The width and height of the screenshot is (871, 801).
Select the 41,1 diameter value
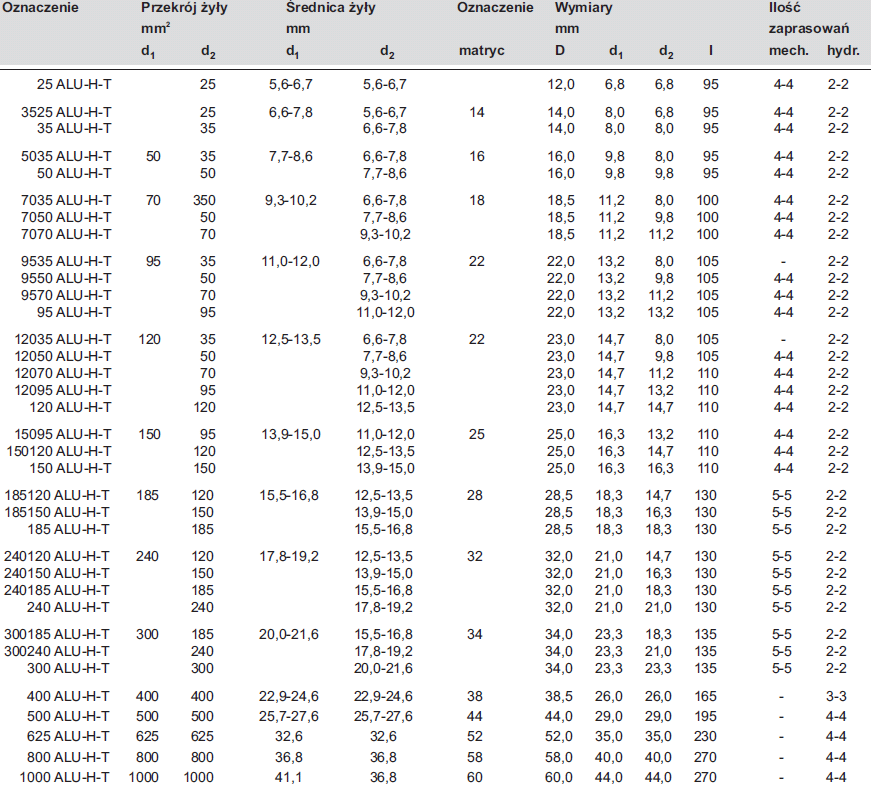[x=290, y=778]
